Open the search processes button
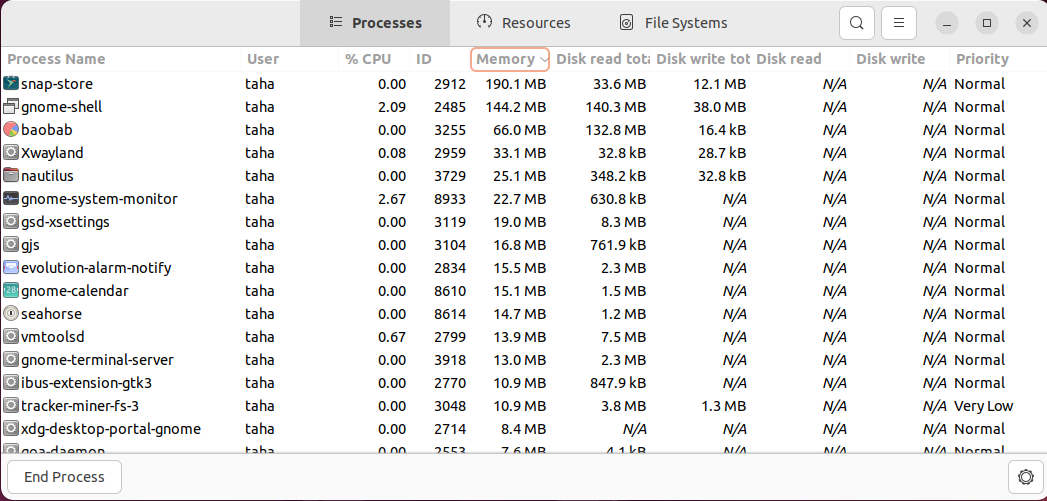Screen dimensions: 1047x501 857,23
